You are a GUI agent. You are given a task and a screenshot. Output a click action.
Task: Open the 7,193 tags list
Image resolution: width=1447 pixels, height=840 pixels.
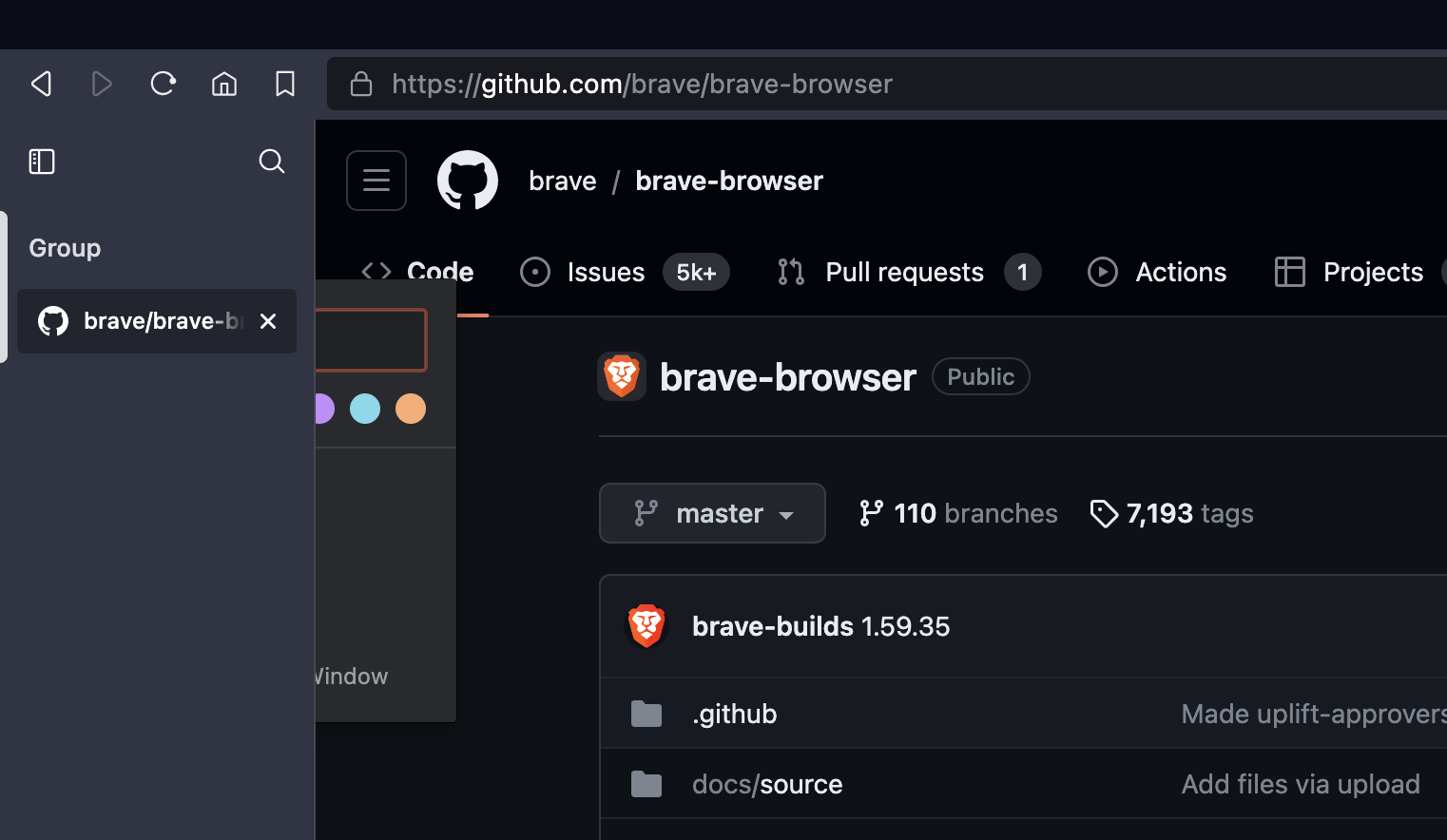point(1171,513)
